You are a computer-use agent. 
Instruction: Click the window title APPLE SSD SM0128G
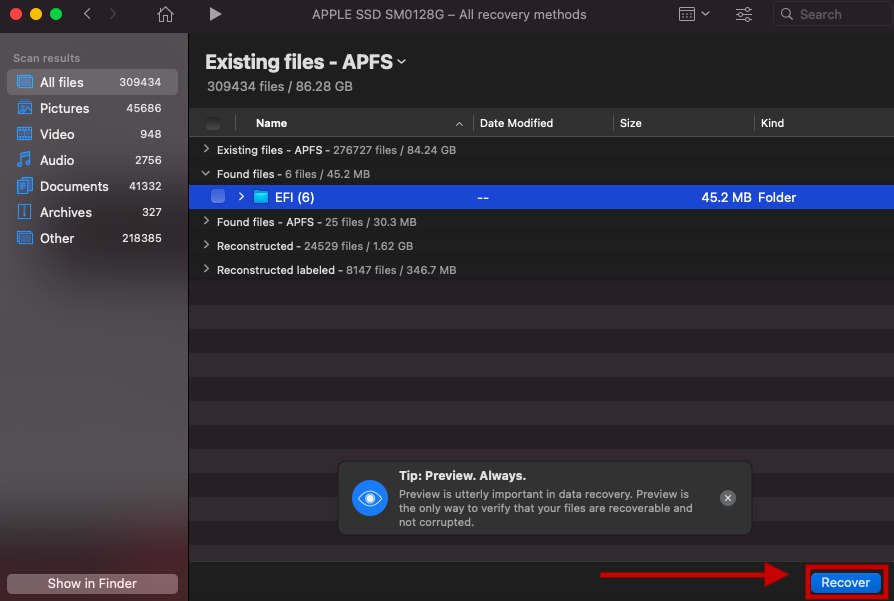449,14
